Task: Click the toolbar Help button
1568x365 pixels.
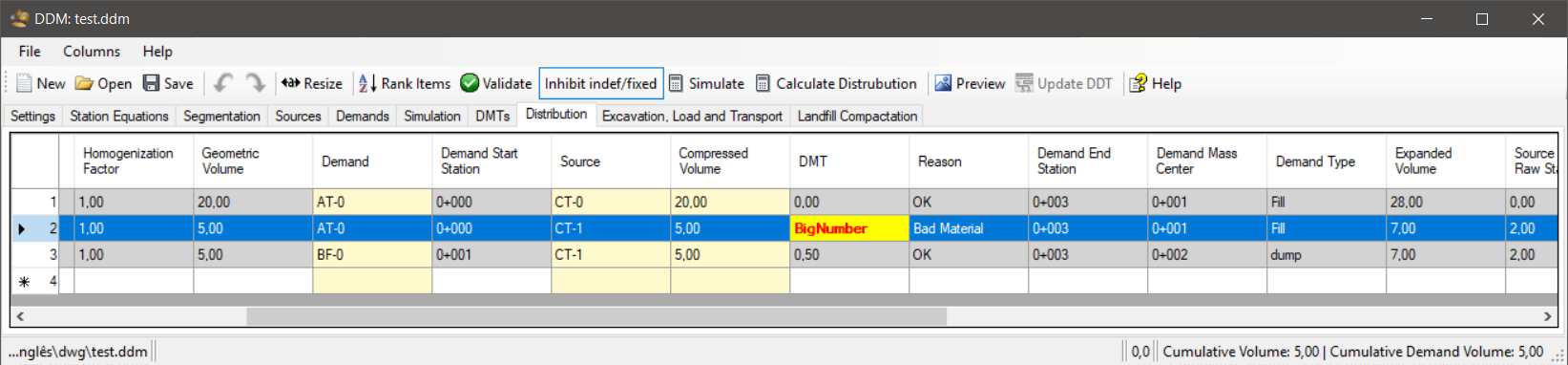Action: pyautogui.click(x=1156, y=84)
